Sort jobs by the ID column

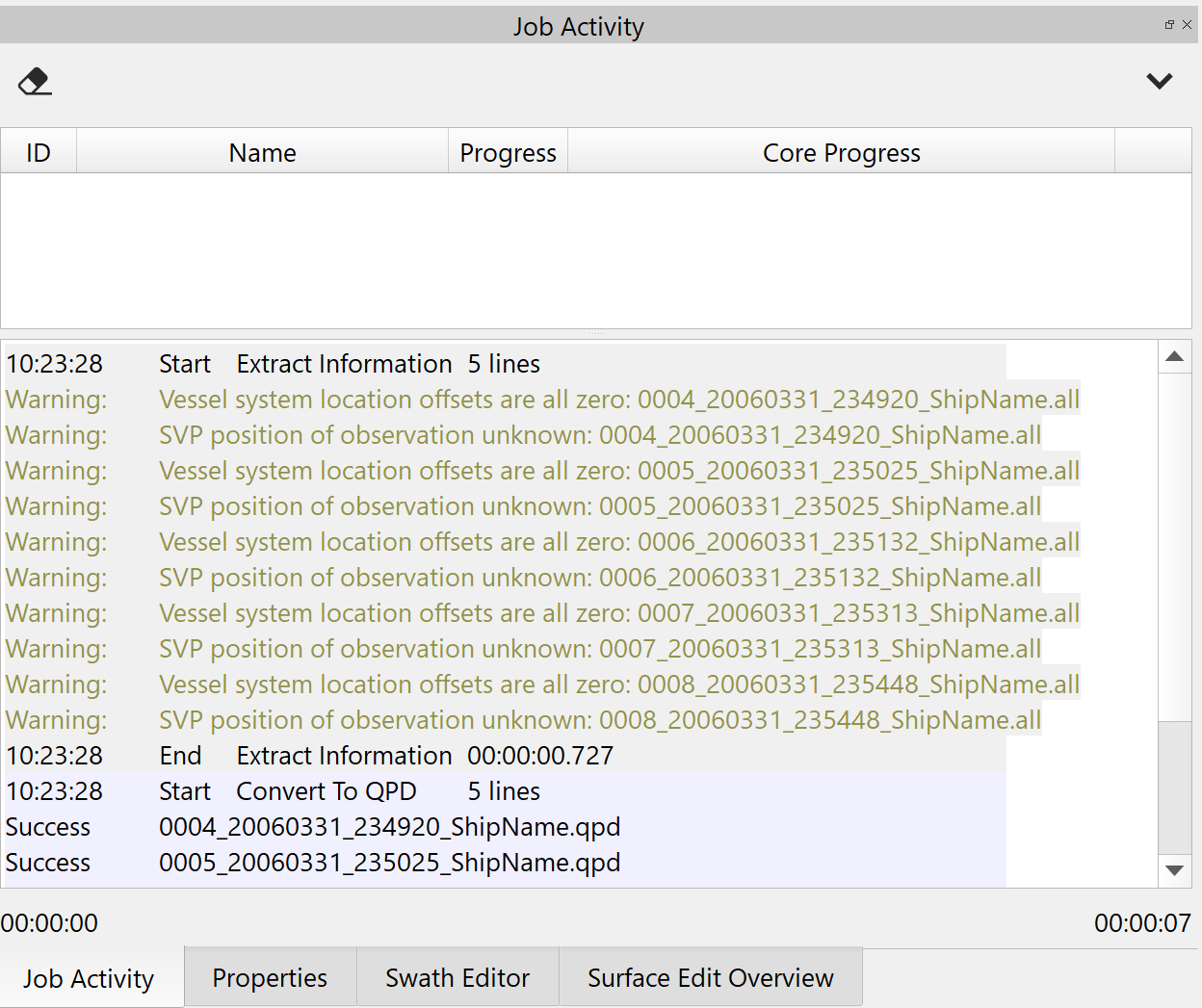click(39, 153)
